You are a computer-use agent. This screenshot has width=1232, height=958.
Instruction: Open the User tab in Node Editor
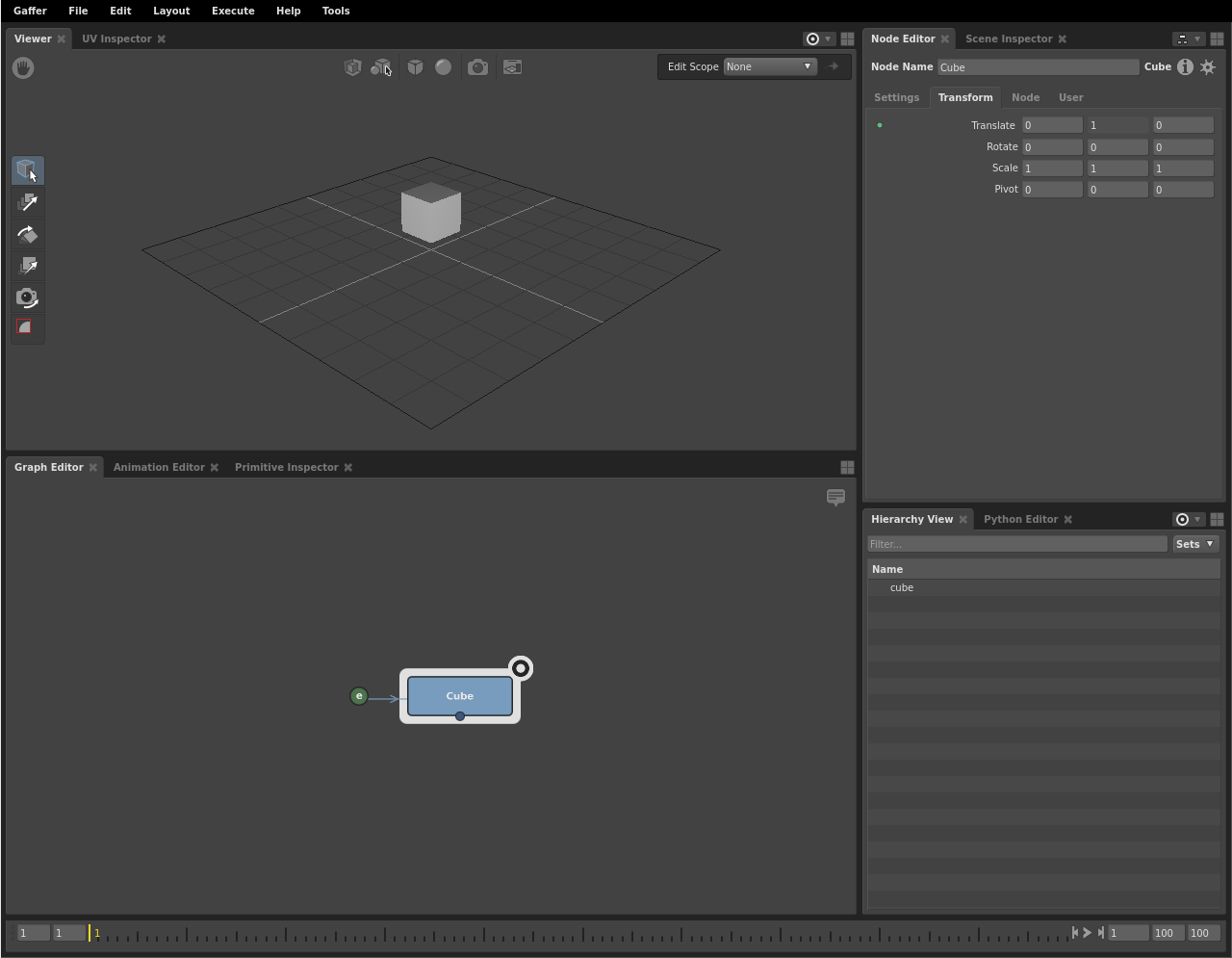tap(1070, 97)
